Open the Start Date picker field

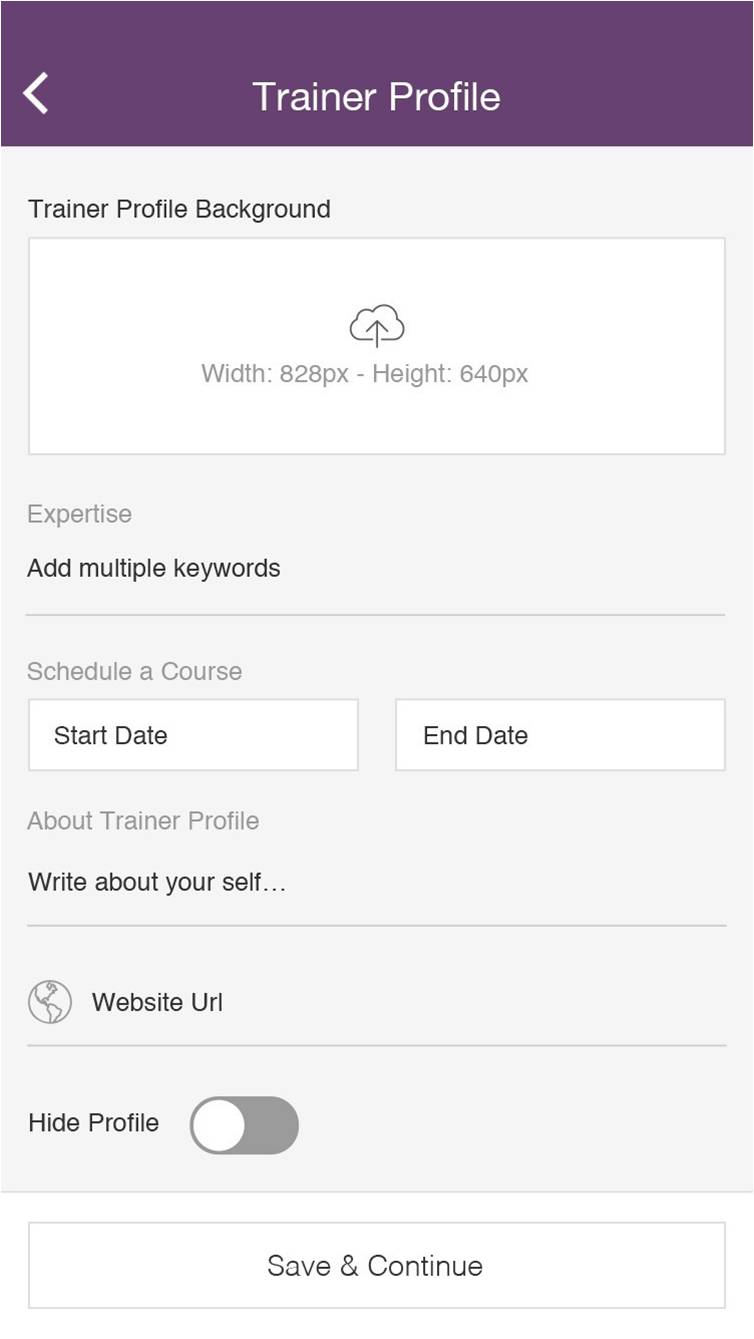pyautogui.click(x=193, y=735)
